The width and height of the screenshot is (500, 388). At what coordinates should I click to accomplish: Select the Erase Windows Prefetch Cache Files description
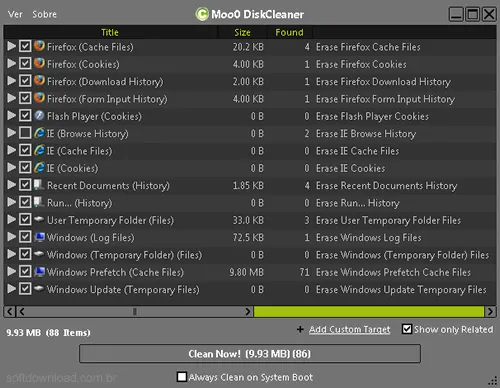coord(393,272)
